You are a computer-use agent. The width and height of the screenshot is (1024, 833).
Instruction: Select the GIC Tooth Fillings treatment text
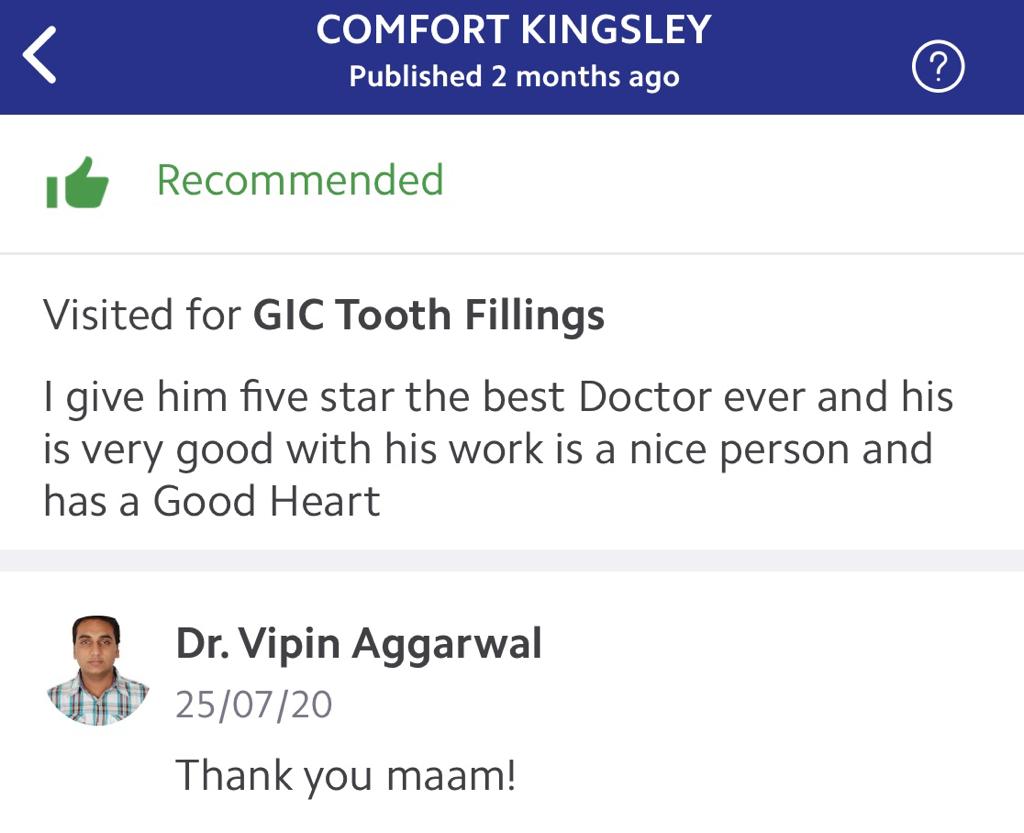pos(429,315)
